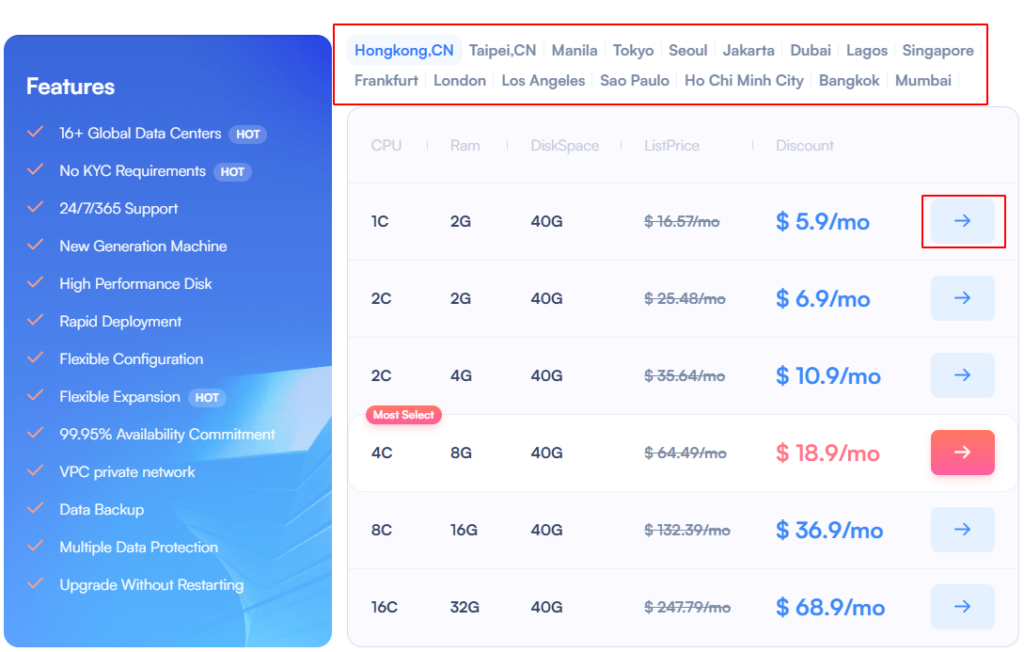Click the HOT badge beside No KYC Requirements
The width and height of the screenshot is (1024, 652).
point(232,172)
